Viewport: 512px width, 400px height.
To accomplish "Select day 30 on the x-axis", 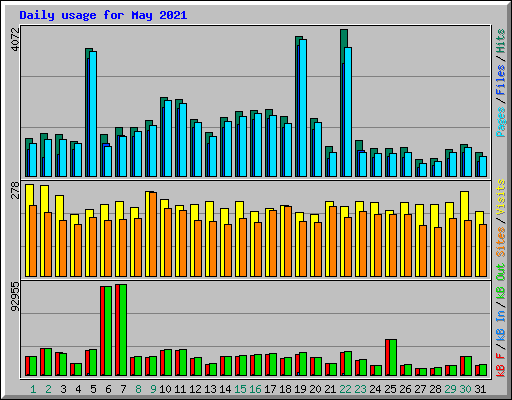I will [x=465, y=389].
